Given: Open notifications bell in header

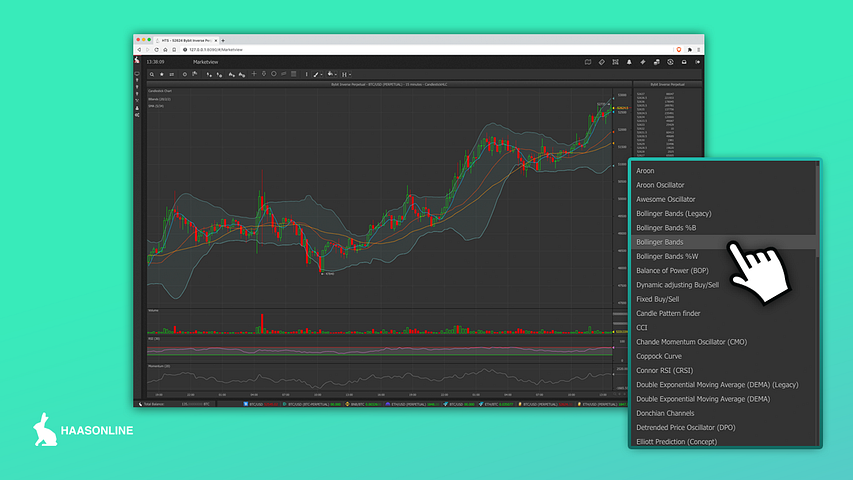Looking at the screenshot, I should pyautogui.click(x=629, y=62).
